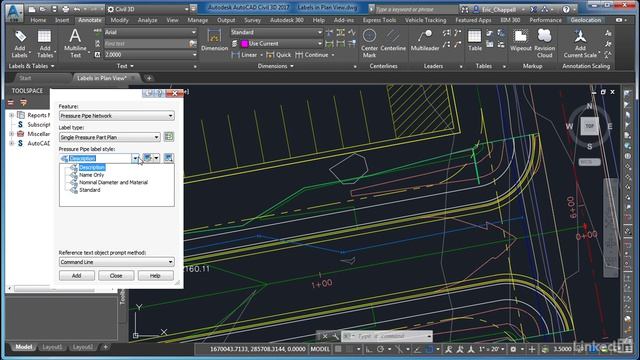Open the Analyze ribbon tab
640x360 pixels.
[x=147, y=20]
